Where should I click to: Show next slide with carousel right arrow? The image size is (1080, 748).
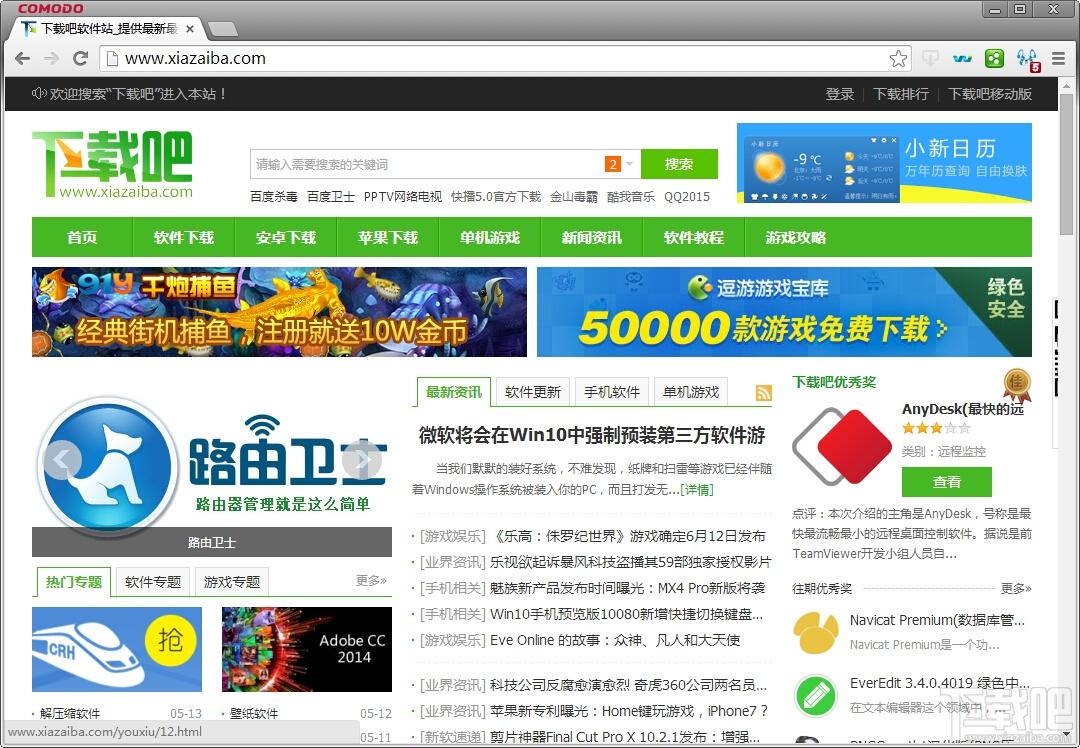coord(362,459)
